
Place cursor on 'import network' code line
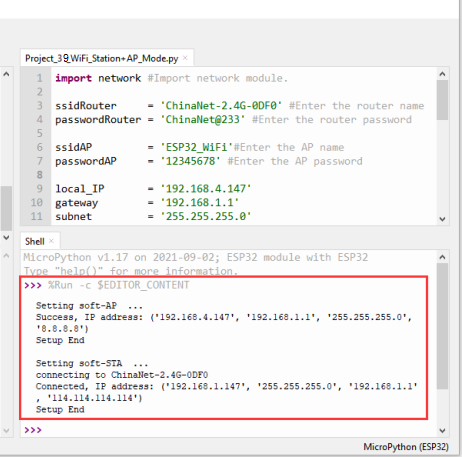point(98,78)
